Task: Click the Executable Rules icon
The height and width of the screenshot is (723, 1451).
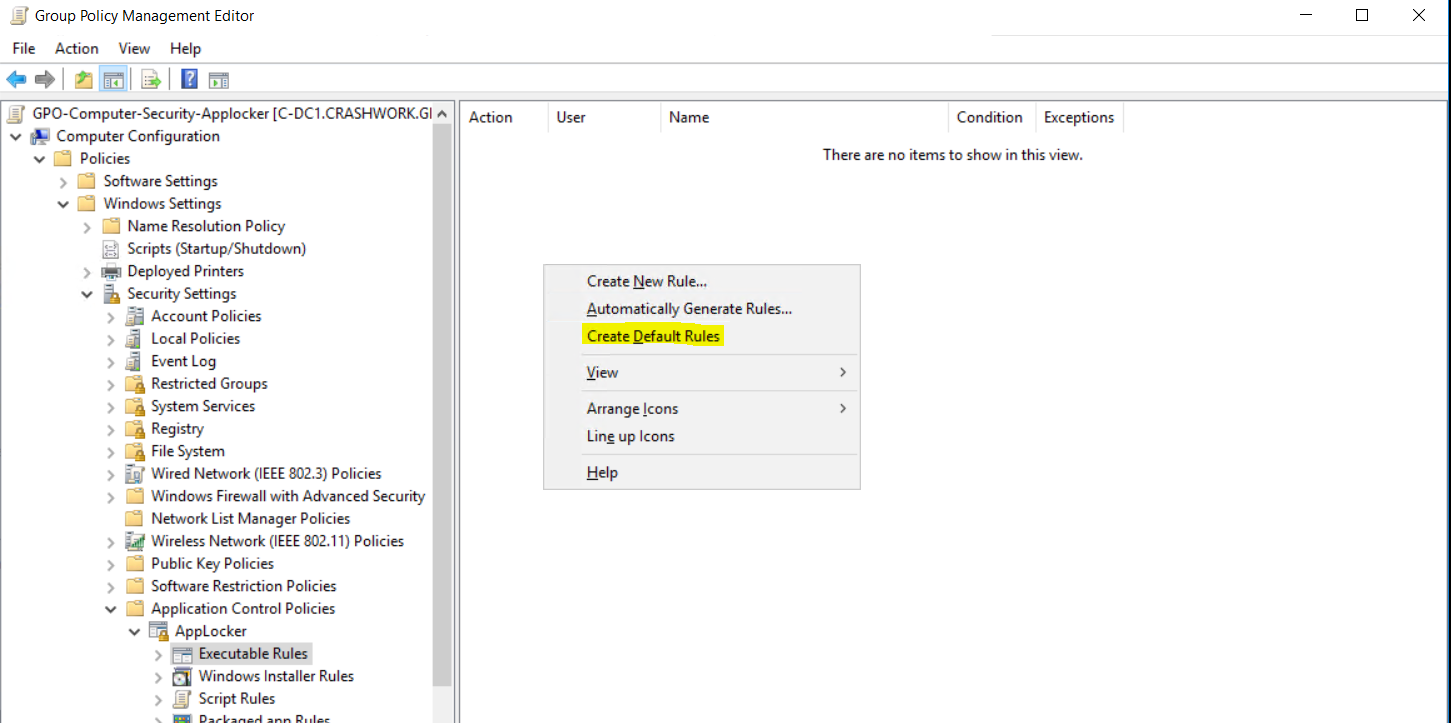Action: [182, 654]
